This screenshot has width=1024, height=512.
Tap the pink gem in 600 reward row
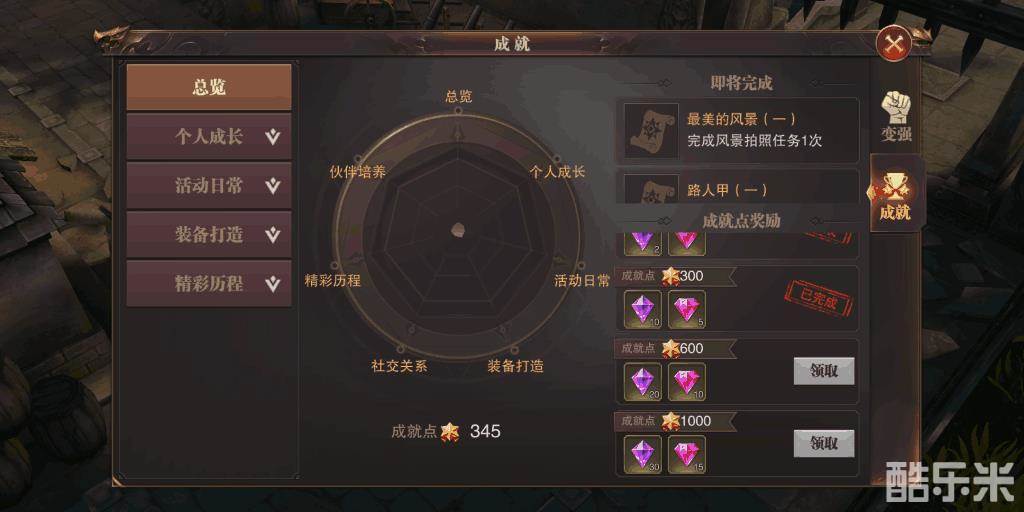686,381
